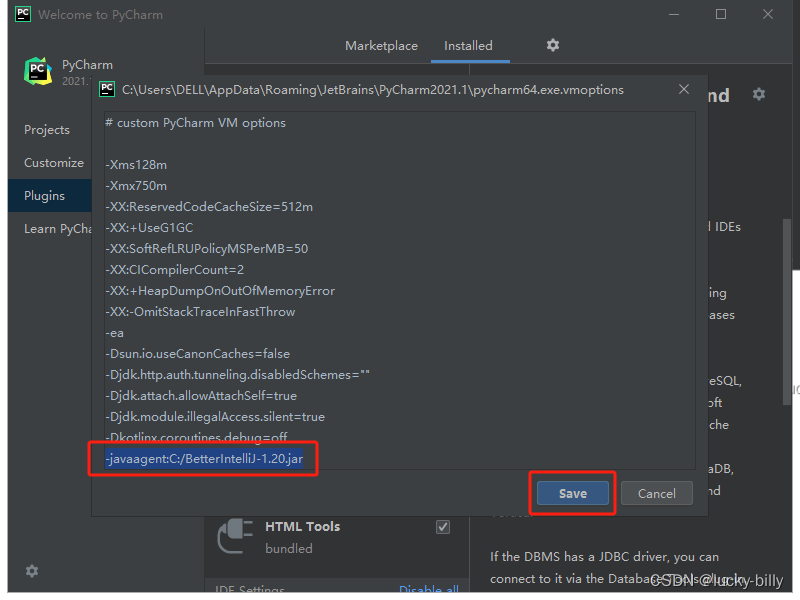Click the -Xmx750m line
The width and height of the screenshot is (800, 600).
pyautogui.click(x=136, y=186)
